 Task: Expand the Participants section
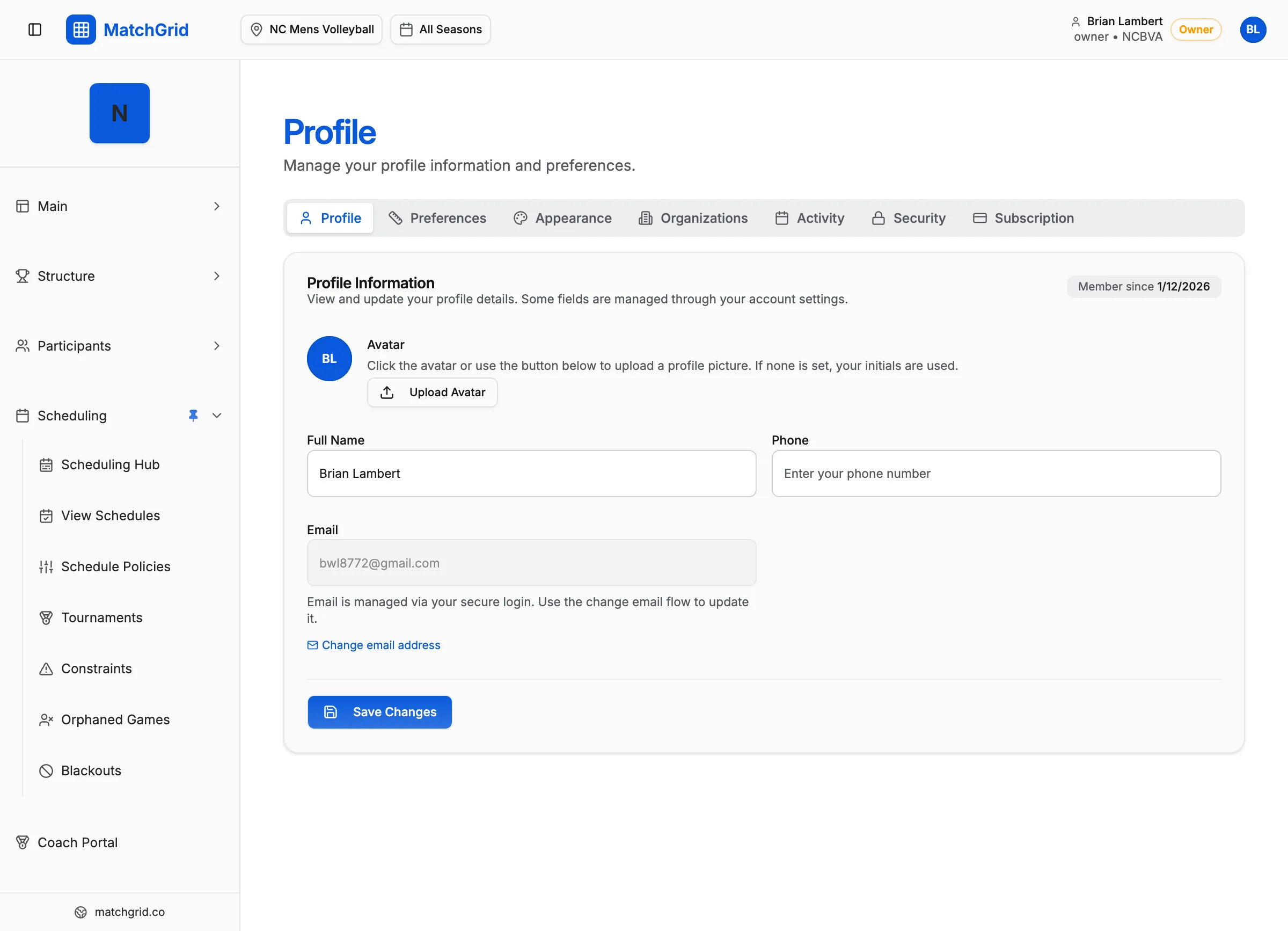[x=217, y=345]
